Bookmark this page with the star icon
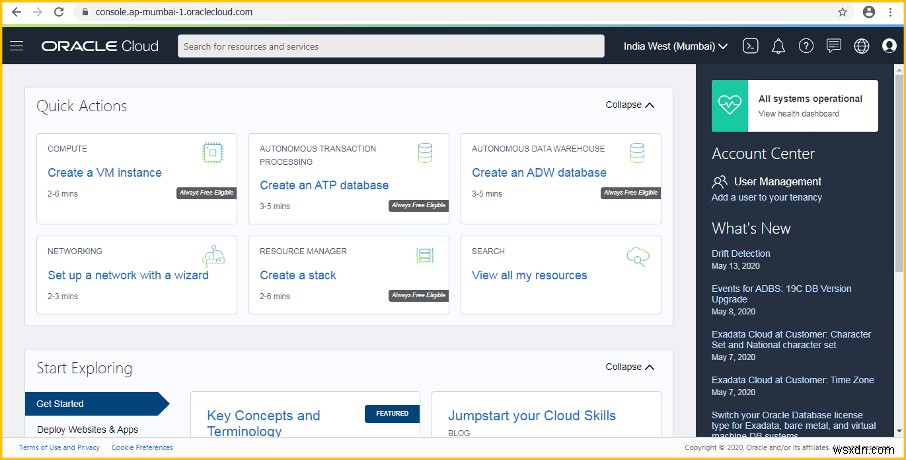Viewport: 906px width, 460px height. [x=842, y=12]
